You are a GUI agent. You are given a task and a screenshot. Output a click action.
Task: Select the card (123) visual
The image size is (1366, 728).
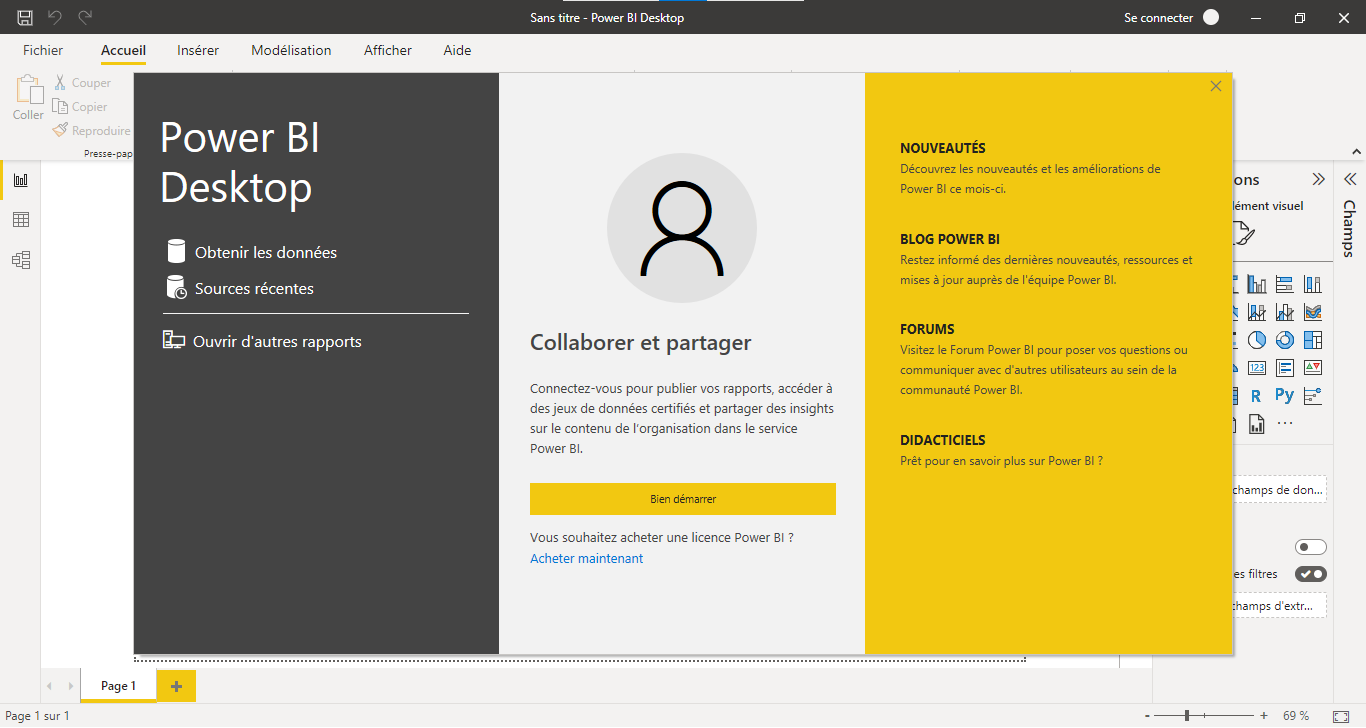(x=1257, y=368)
